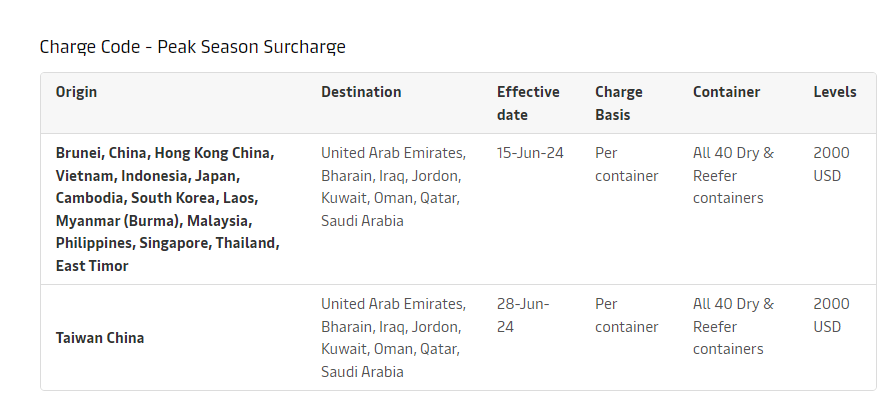Click Taiwan row's All 40 Dry & Reefer cell
This screenshot has width=881, height=398.
733,327
